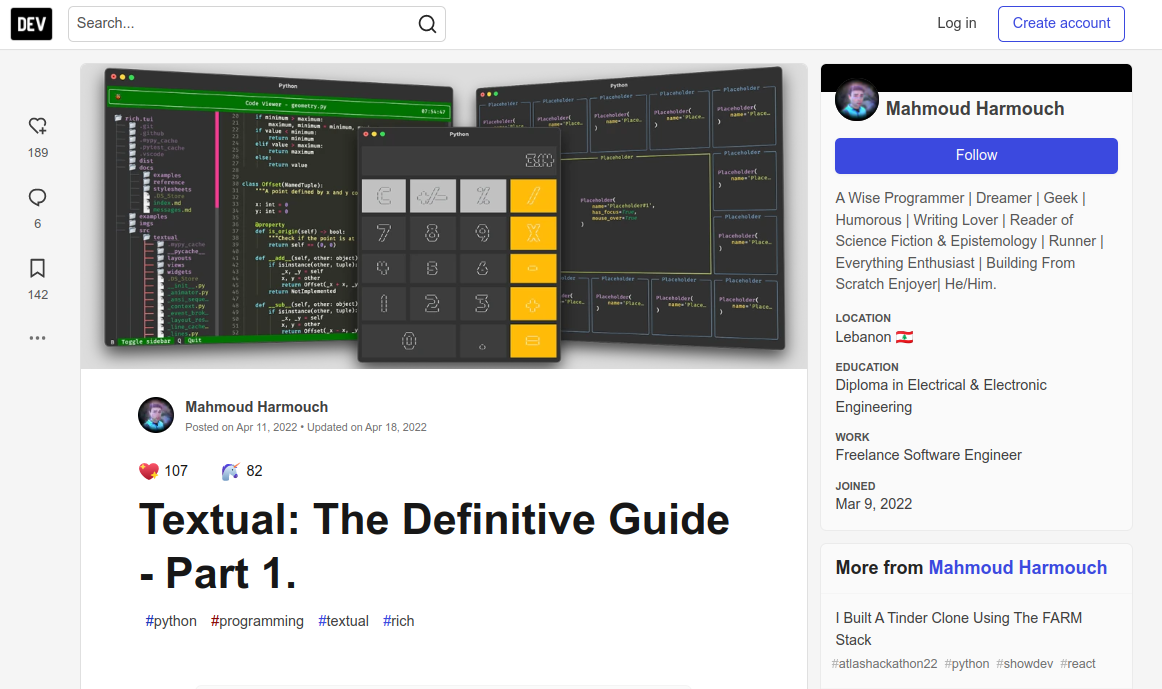The image size is (1162, 689).
Task: Open the three-dot share options menu
Action: pyautogui.click(x=38, y=338)
